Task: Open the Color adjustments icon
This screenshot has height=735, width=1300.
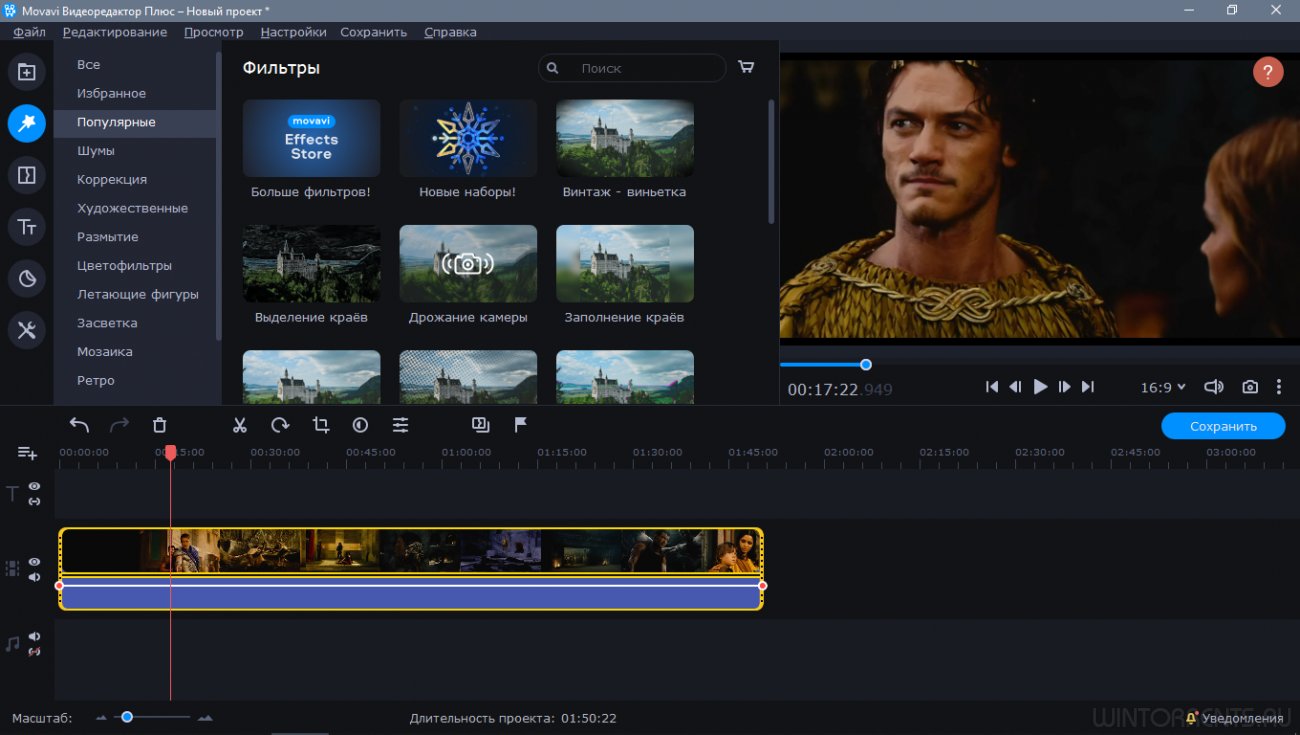Action: click(x=360, y=425)
